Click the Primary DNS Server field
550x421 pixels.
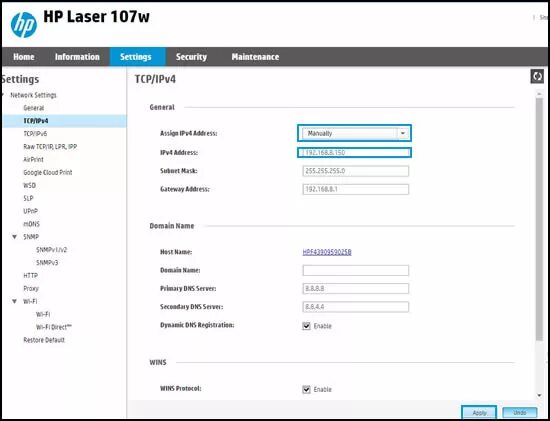356,289
